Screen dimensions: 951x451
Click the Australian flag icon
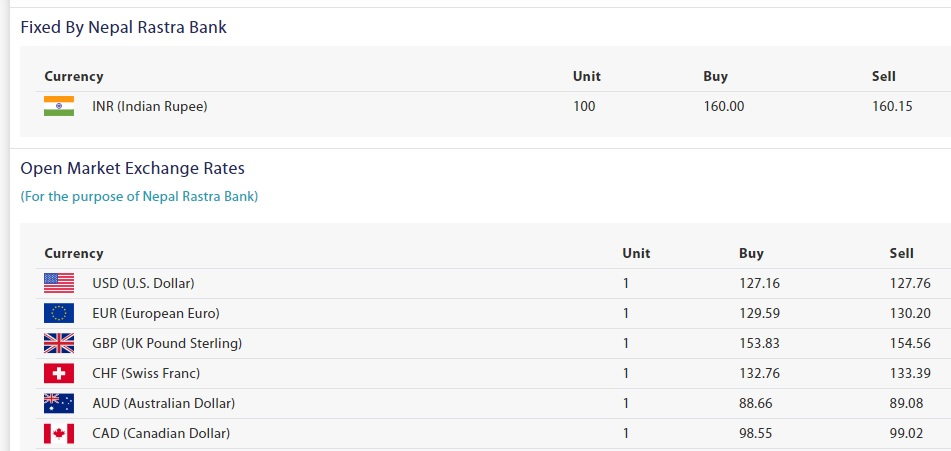point(59,403)
